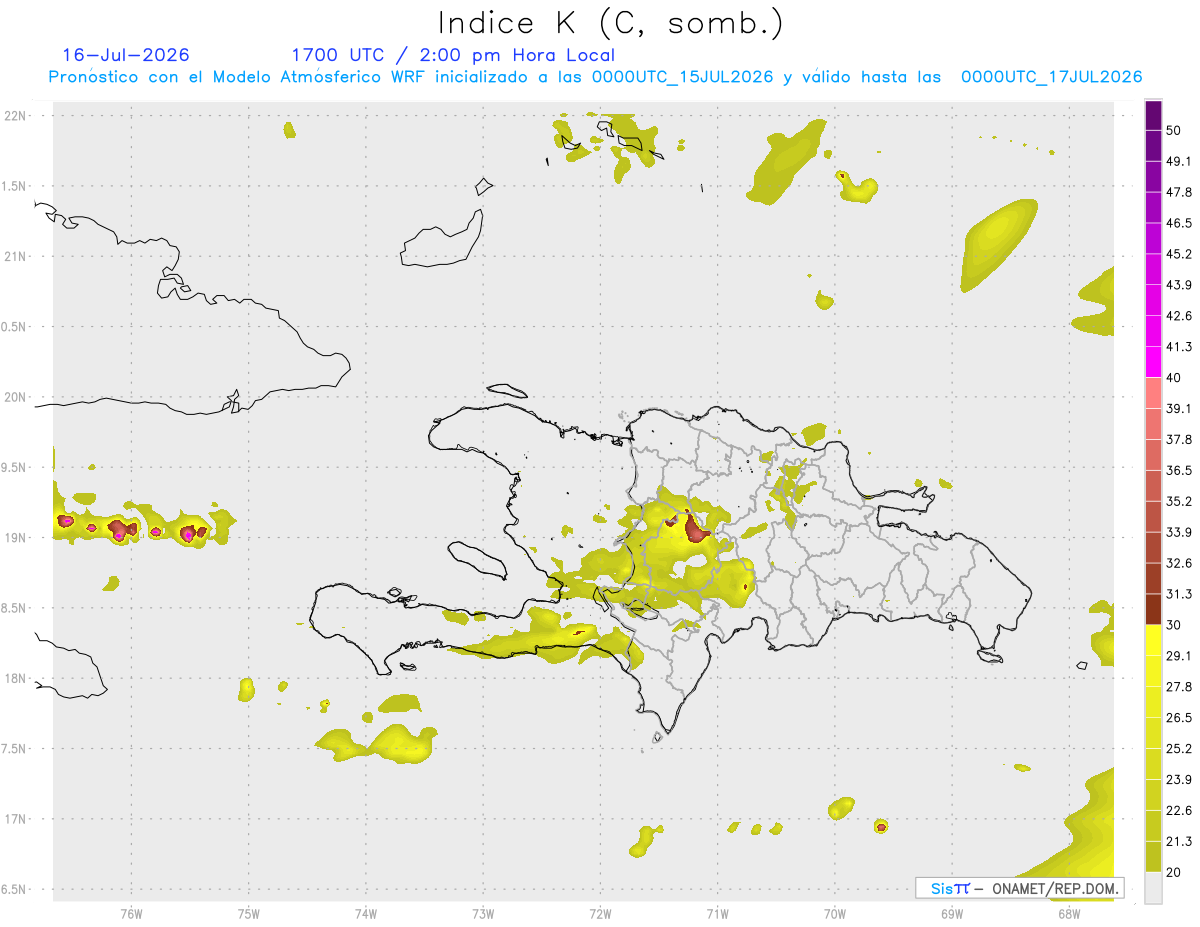The width and height of the screenshot is (1200, 927).
Task: Click the '32.6' color scale label
Action: (x=1179, y=563)
